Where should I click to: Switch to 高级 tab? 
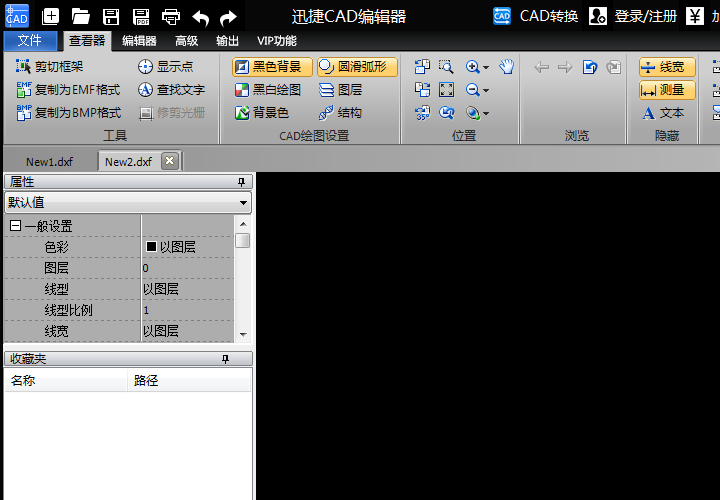[186, 41]
